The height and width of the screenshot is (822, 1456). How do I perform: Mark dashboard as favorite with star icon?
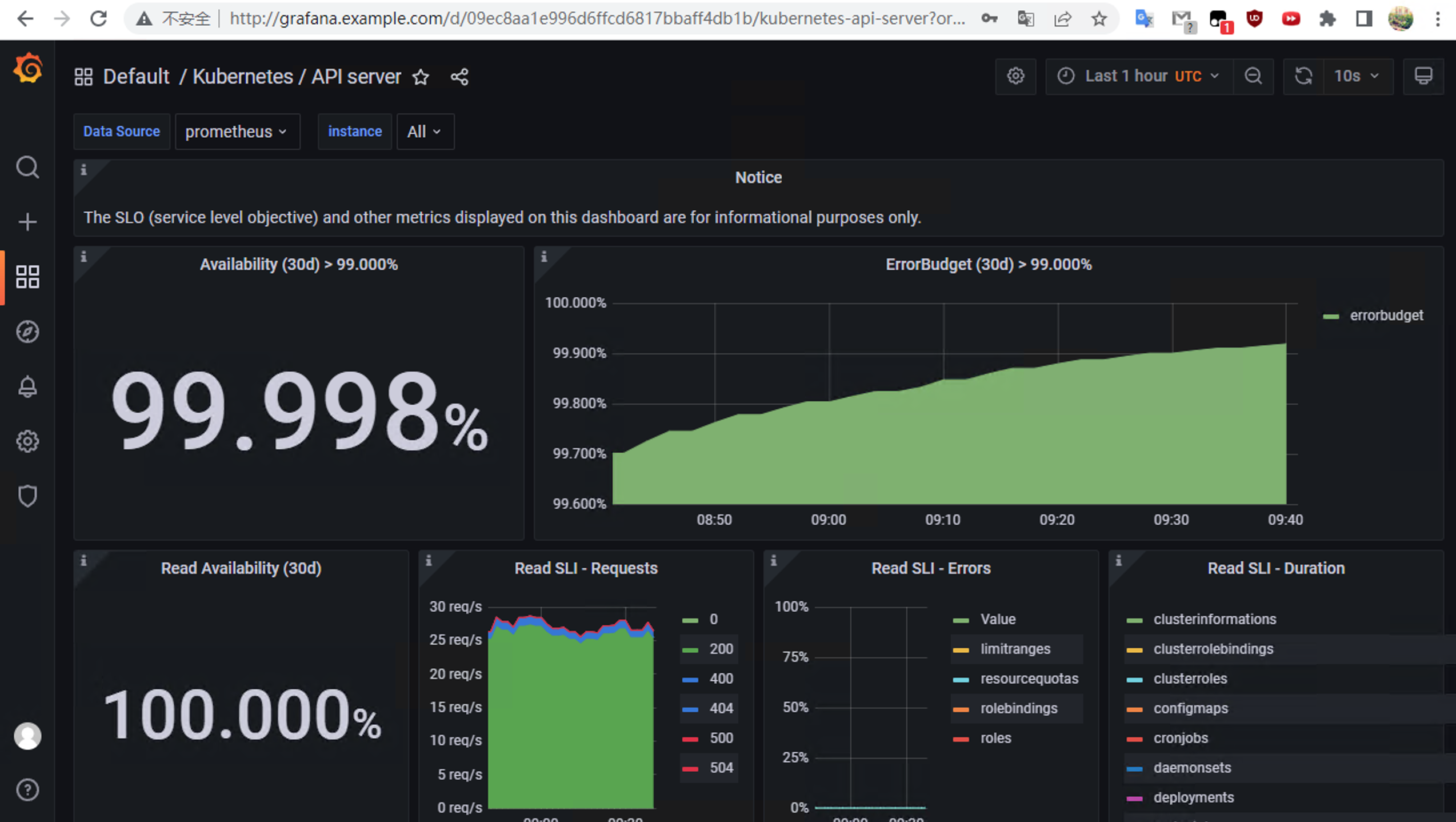coord(421,77)
